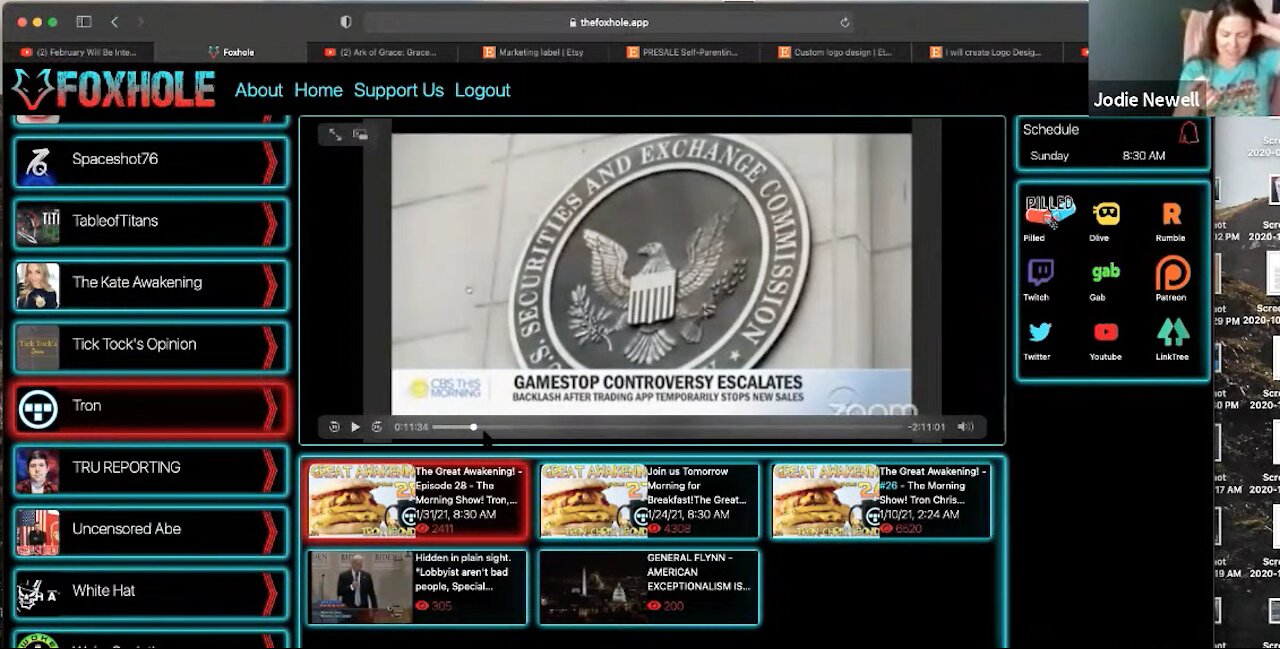Click remaining time -2:11:01 label
The width and height of the screenshot is (1280, 649).
coord(927,427)
